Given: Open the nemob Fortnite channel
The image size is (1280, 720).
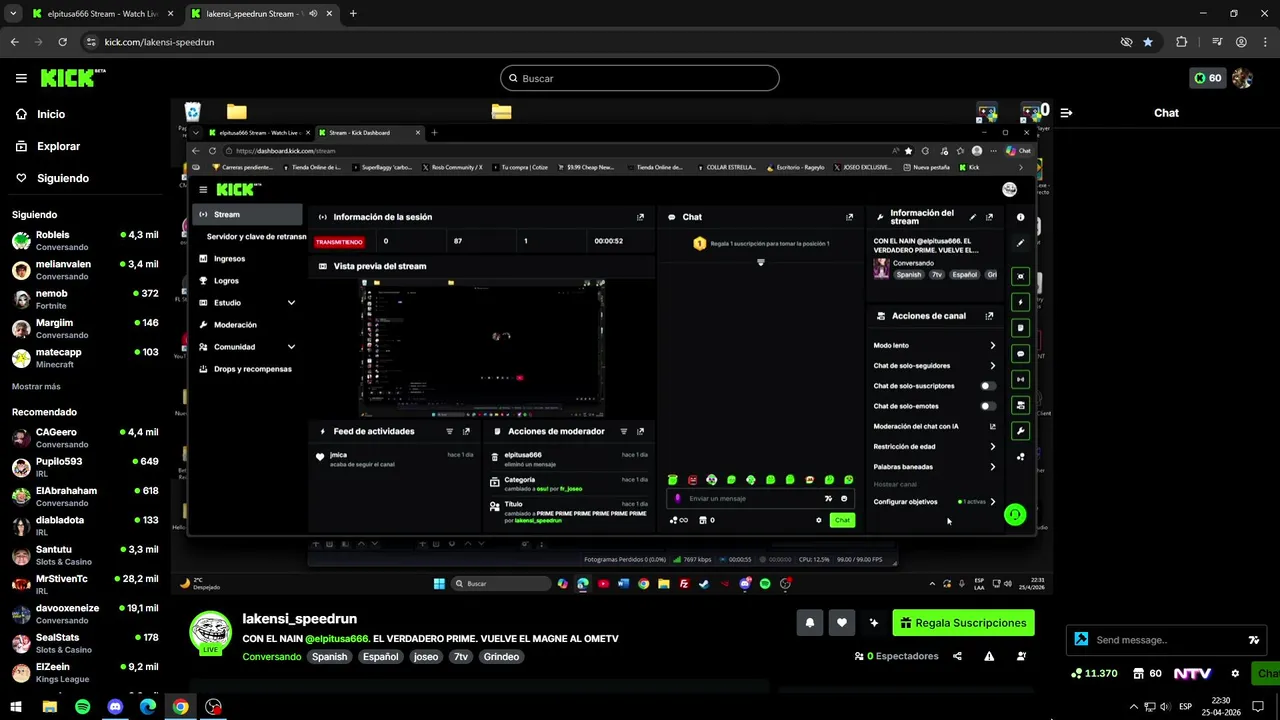Looking at the screenshot, I should tap(85, 299).
